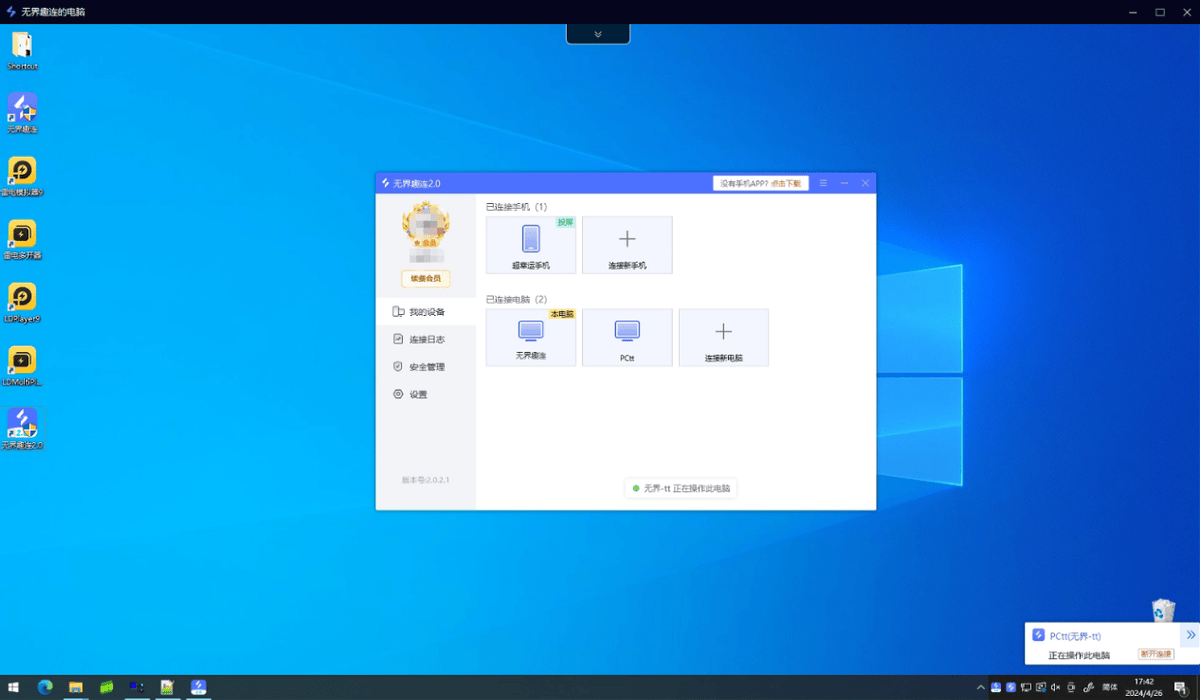The height and width of the screenshot is (700, 1200).
Task: Open the PCtt computer tile
Action: tap(627, 337)
